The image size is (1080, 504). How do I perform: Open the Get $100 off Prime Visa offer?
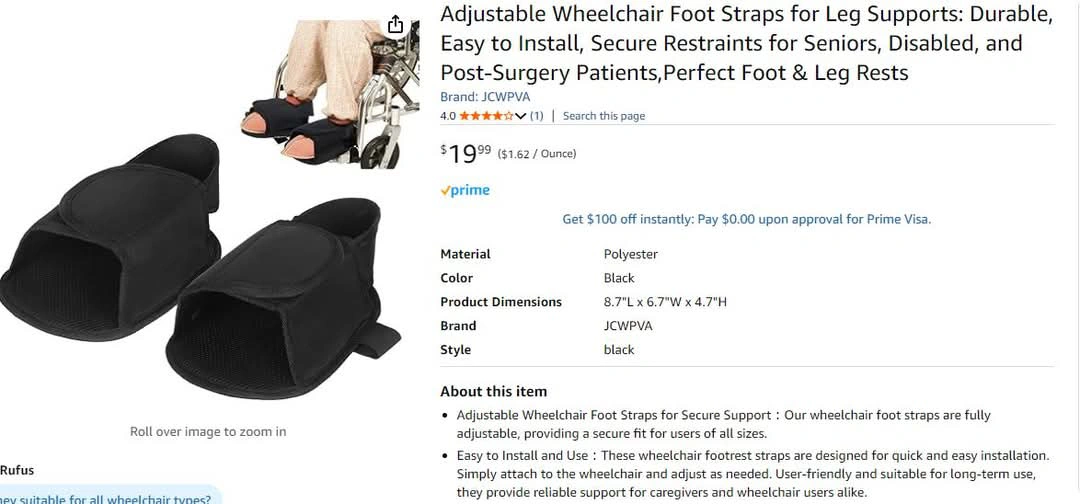pyautogui.click(x=747, y=220)
